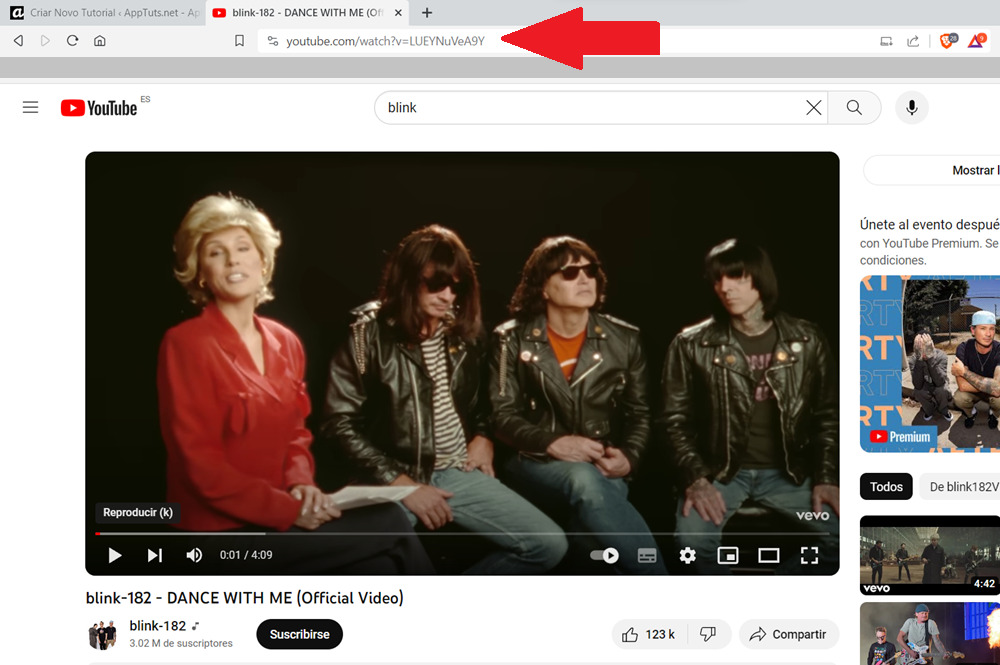Like the video showing 123 k
Screen dimensions: 1000x665
pos(649,634)
